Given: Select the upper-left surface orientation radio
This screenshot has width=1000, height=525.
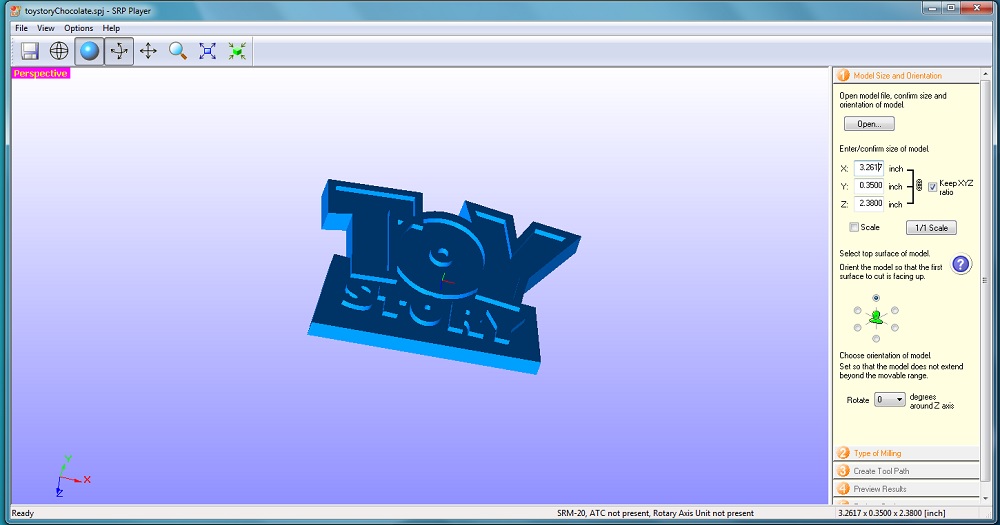Looking at the screenshot, I should tap(858, 311).
